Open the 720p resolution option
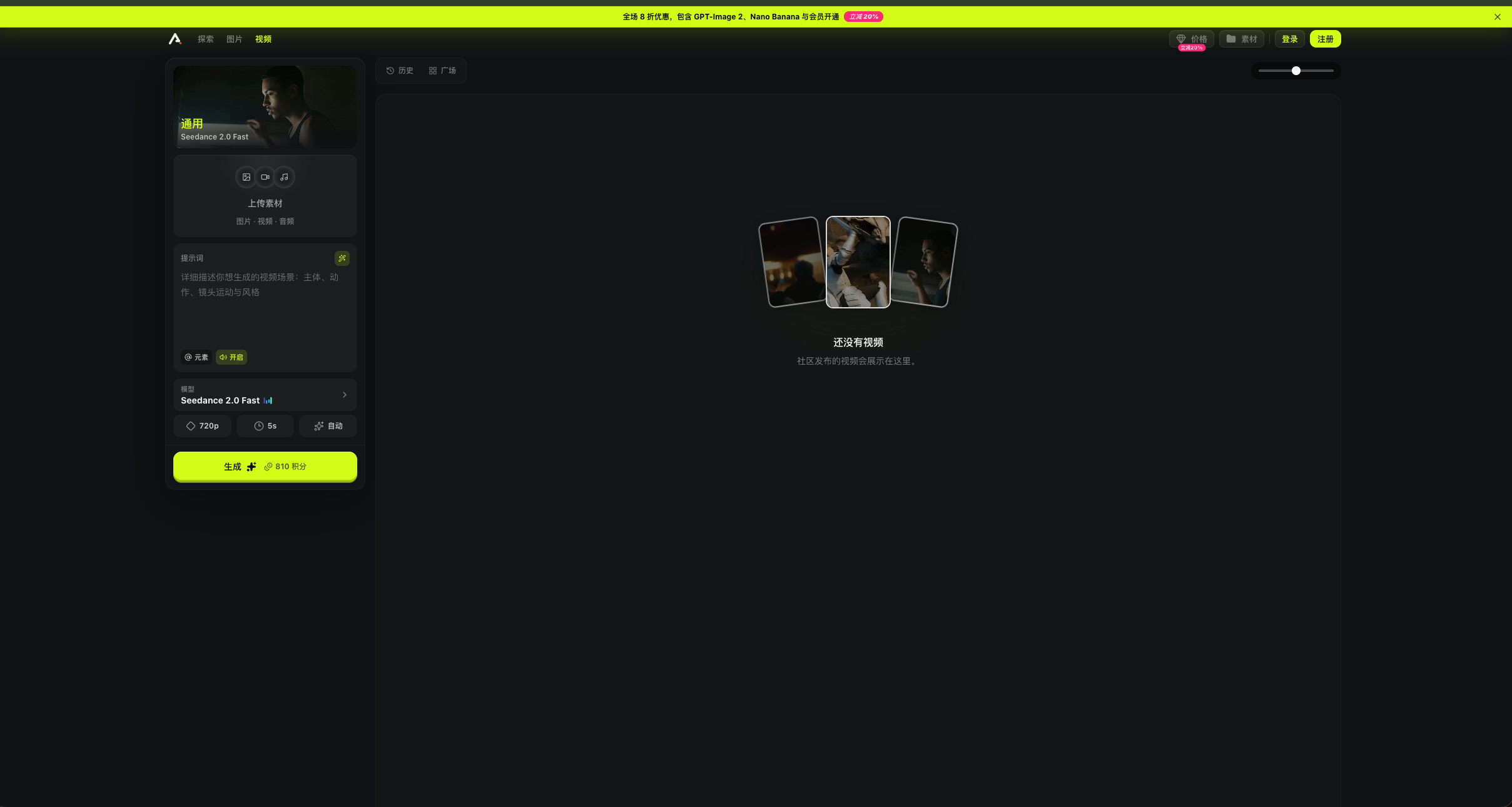The width and height of the screenshot is (1512, 807). pyautogui.click(x=202, y=426)
